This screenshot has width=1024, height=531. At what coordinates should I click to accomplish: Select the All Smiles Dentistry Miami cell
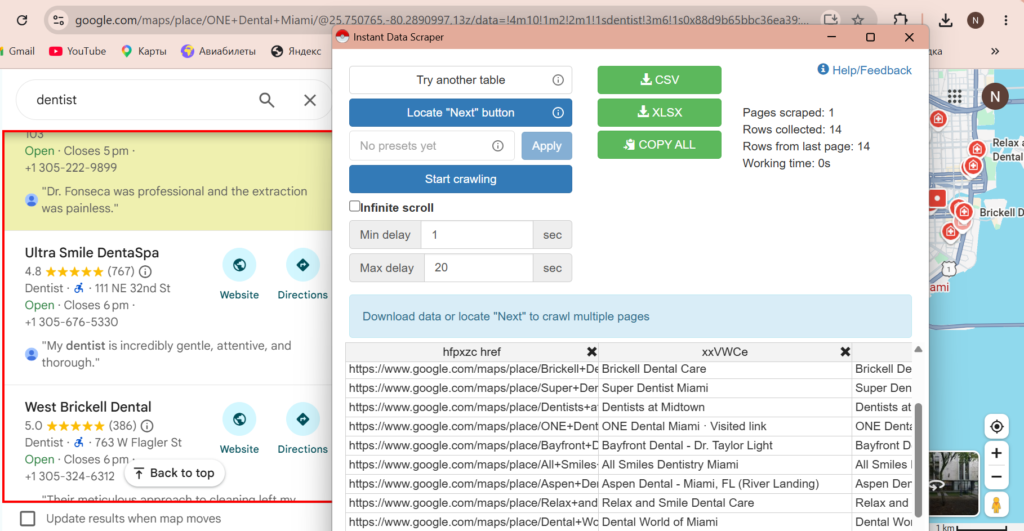pos(725,464)
